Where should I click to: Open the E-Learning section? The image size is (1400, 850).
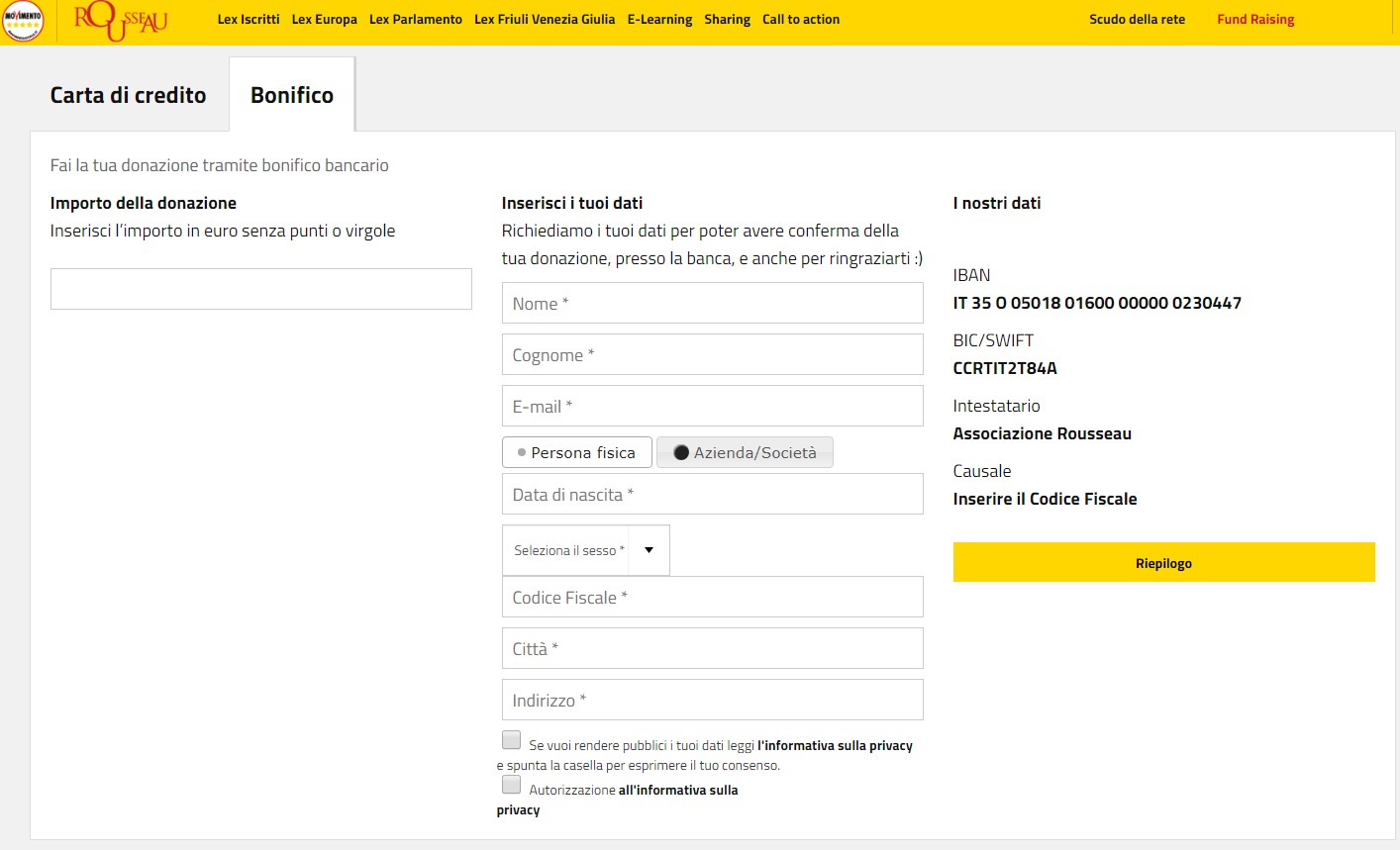coord(660,19)
